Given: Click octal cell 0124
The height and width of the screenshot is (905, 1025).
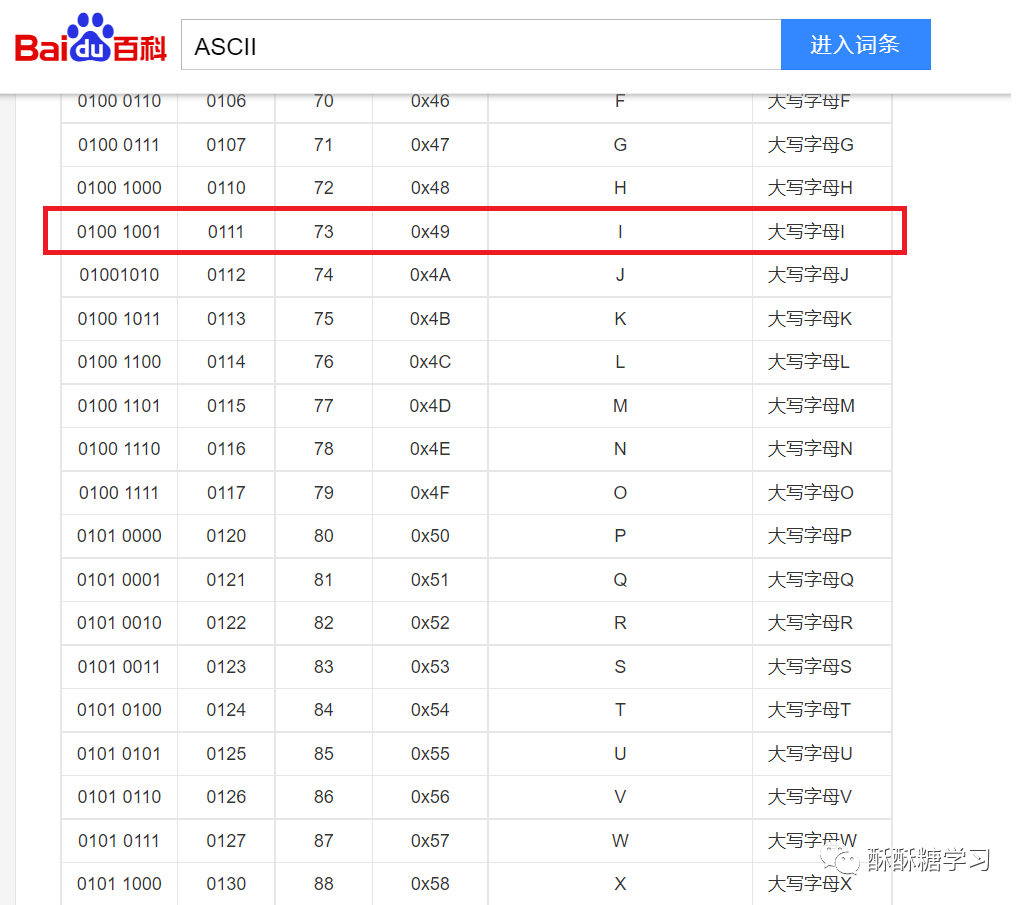Looking at the screenshot, I should click(226, 709).
